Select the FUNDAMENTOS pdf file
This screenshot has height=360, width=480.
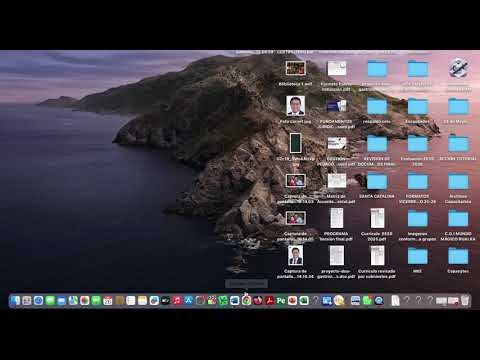click(337, 106)
